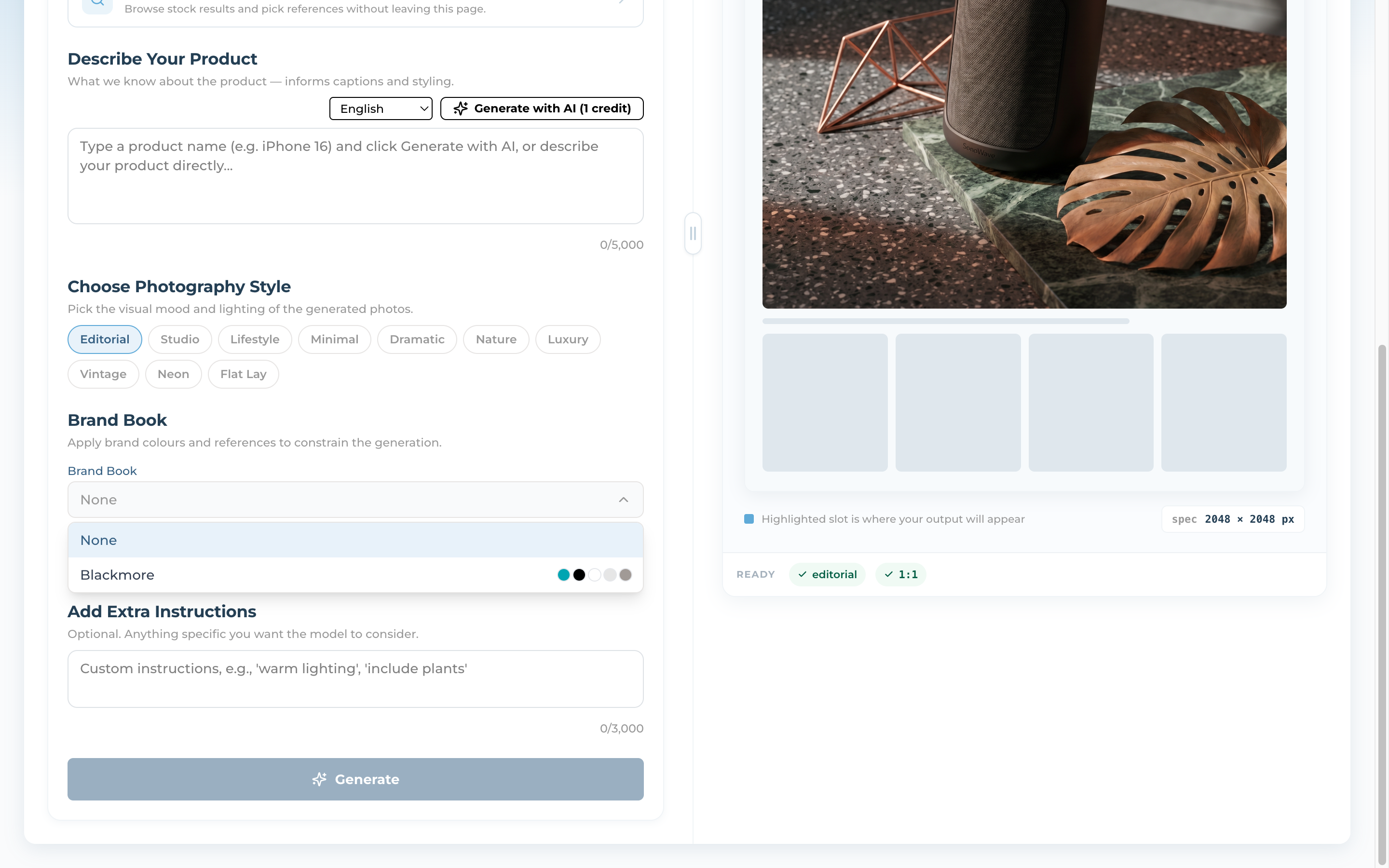Choose the Lifestyle style chip
This screenshot has height=868, width=1389.
pos(255,339)
